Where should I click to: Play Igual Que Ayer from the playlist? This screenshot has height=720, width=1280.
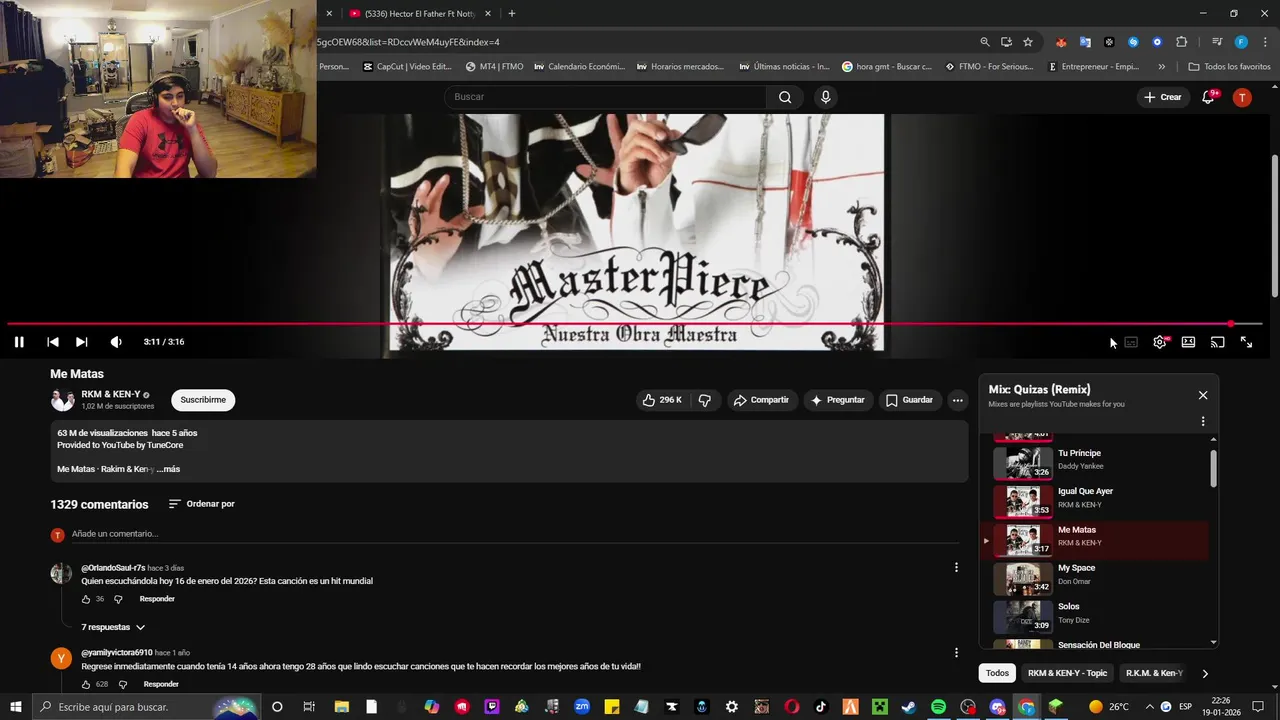[x=1097, y=501]
